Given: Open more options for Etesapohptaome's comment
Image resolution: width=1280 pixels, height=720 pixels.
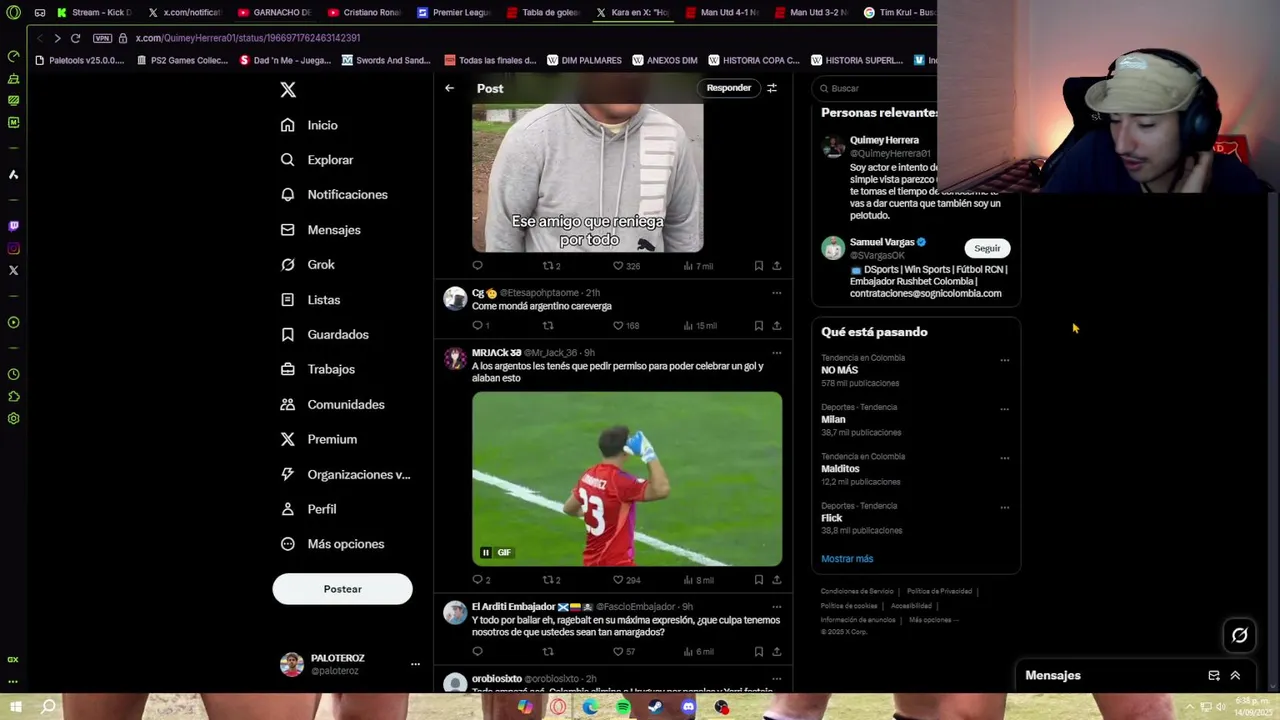Looking at the screenshot, I should (776, 293).
